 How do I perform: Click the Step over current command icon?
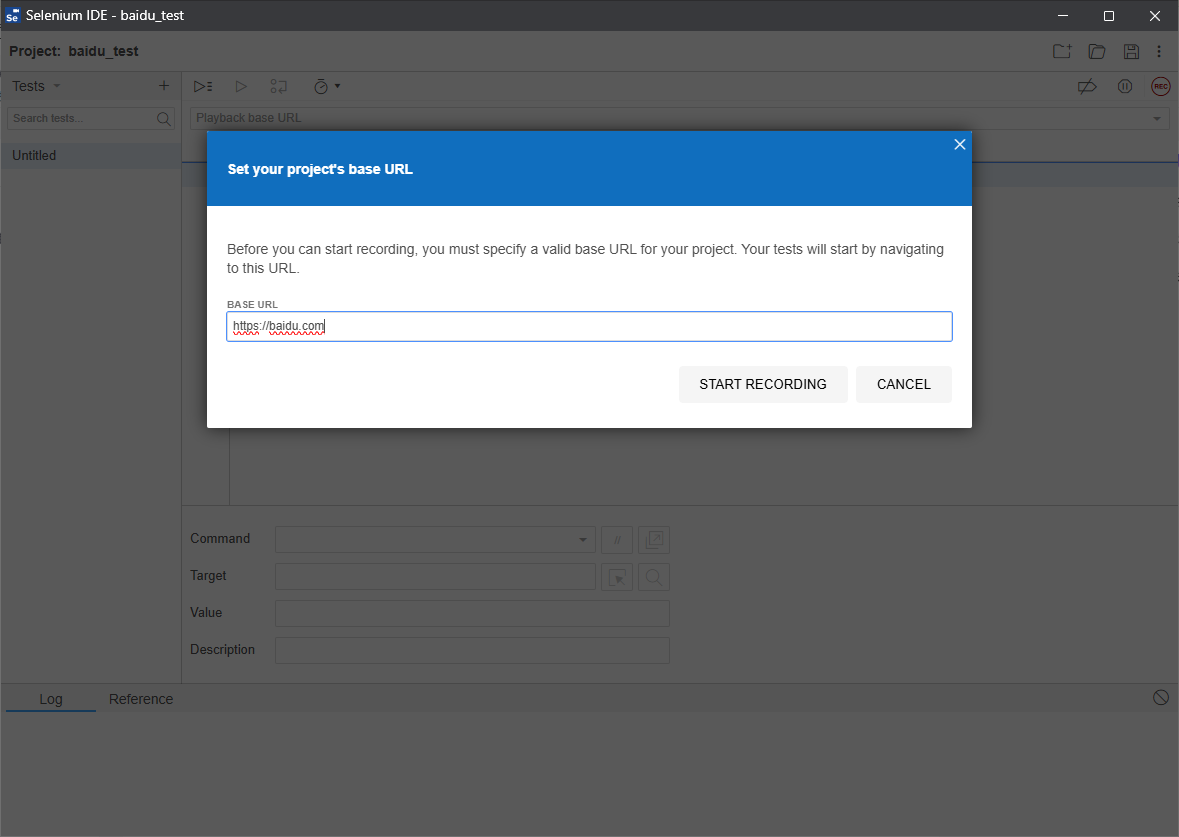pos(278,86)
